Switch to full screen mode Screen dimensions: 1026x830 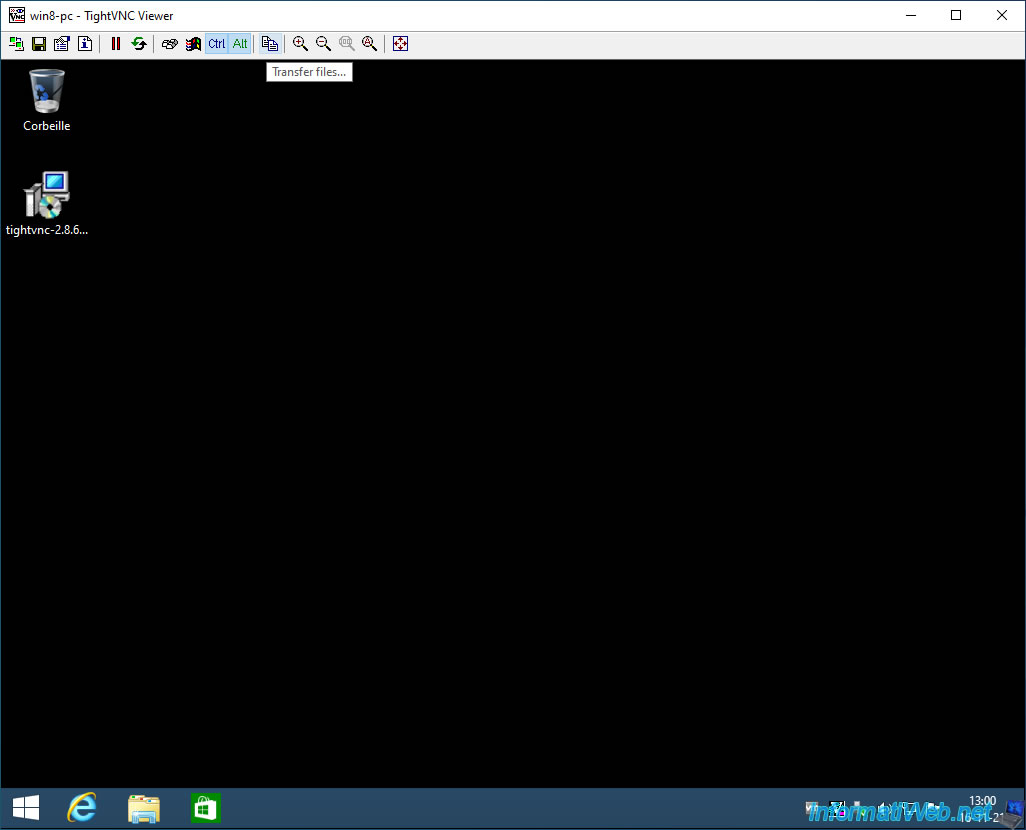click(401, 44)
